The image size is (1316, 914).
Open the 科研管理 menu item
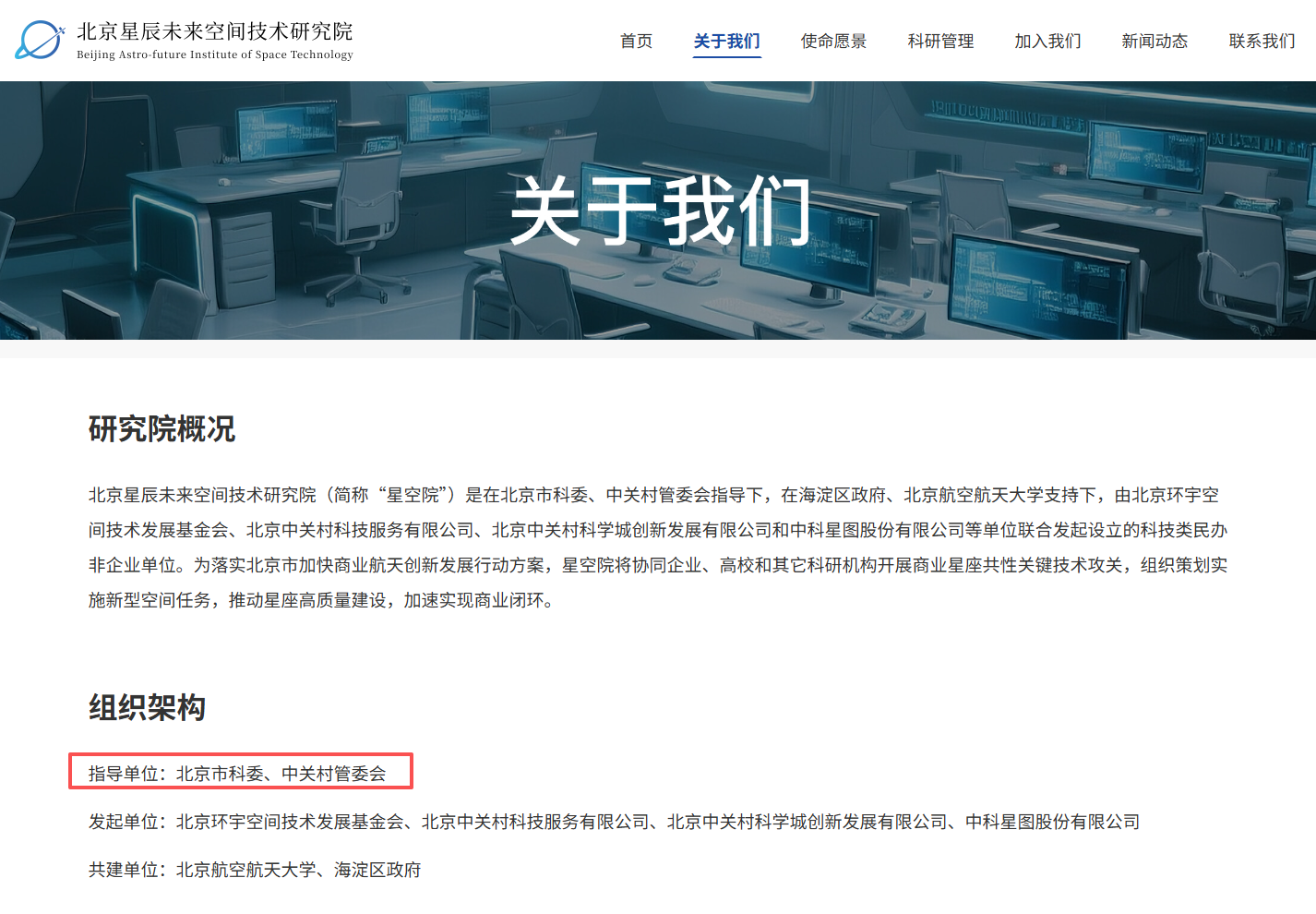(x=940, y=42)
